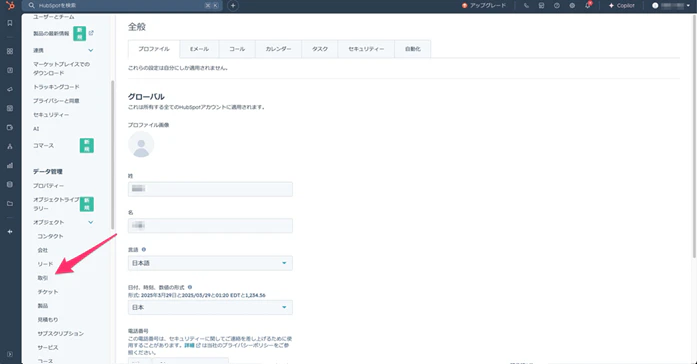Open セキュリティー in the left sidebar
697x364 pixels.
coord(51,115)
